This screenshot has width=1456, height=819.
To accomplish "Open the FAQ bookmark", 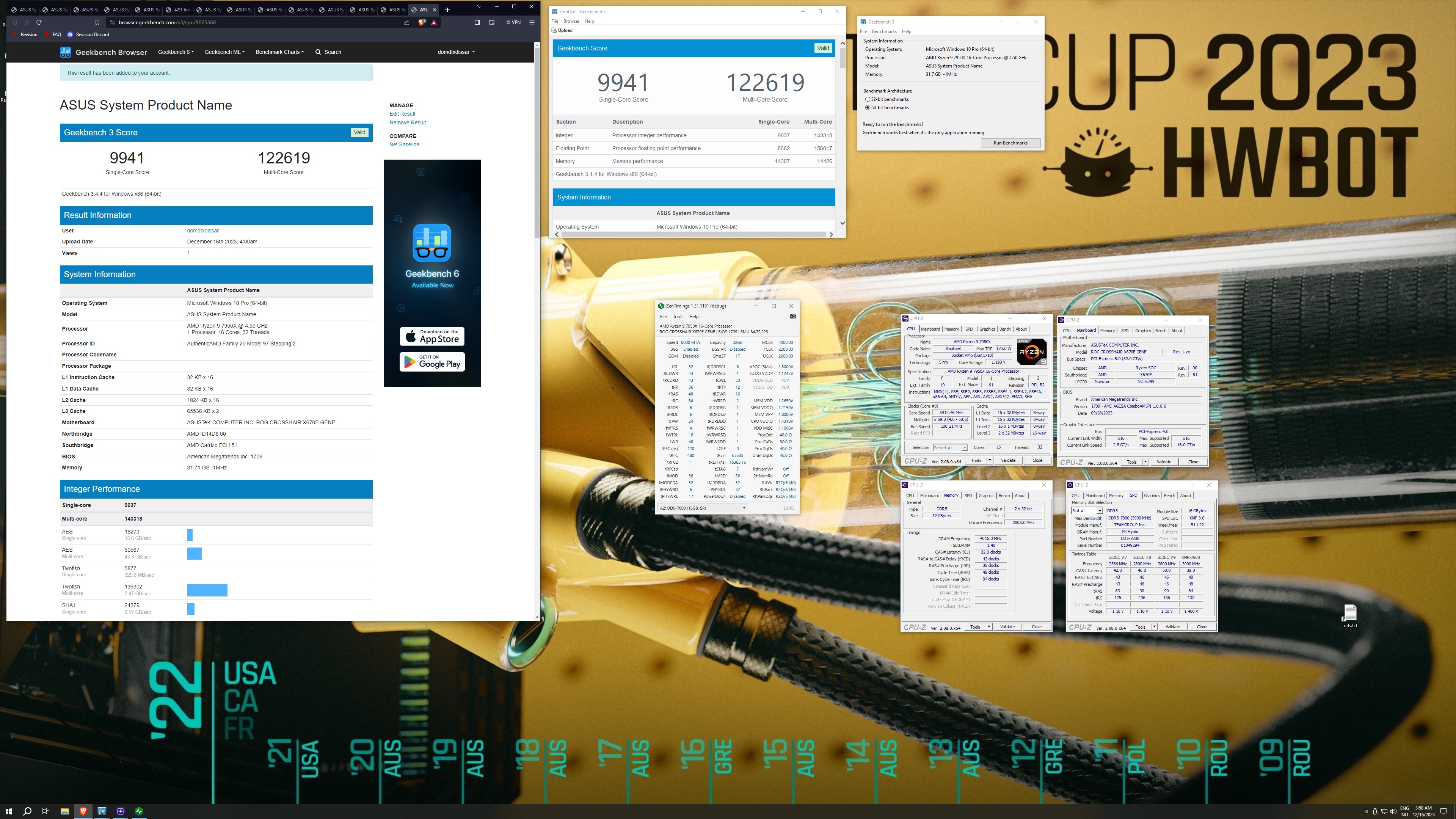I will tap(53, 35).
